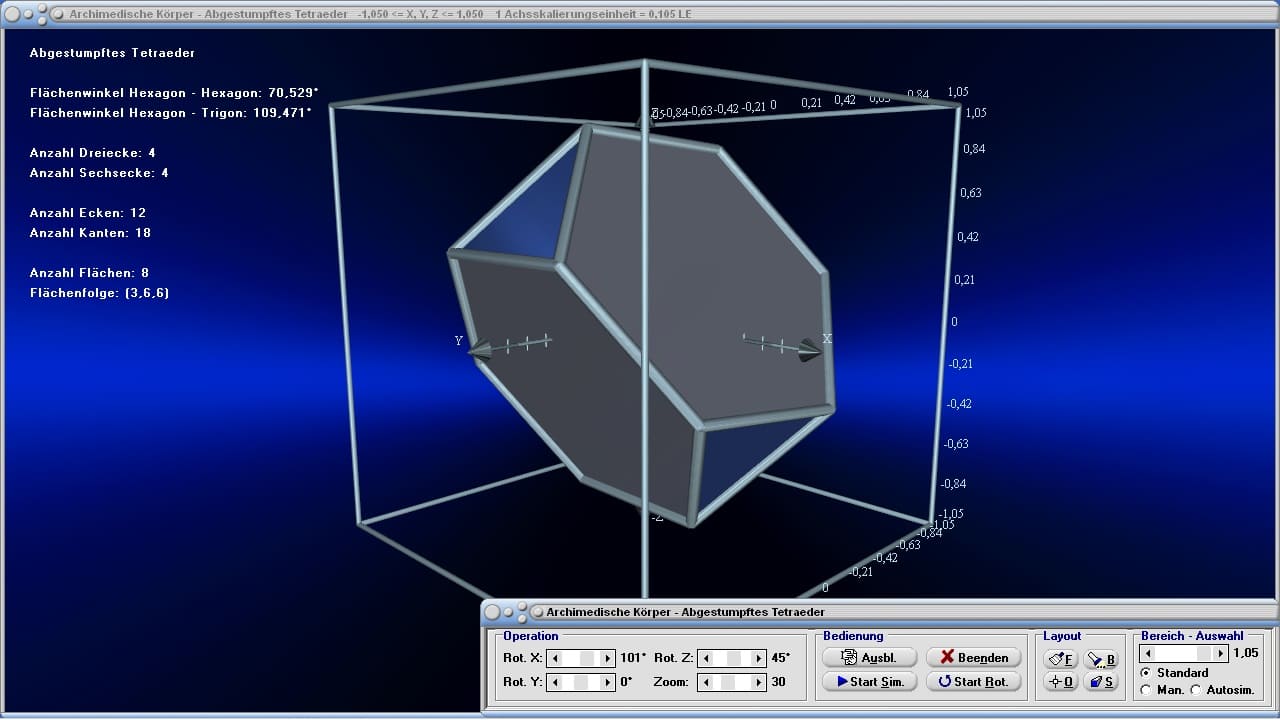The width and height of the screenshot is (1280, 720).
Task: Click the 'Anzahl Sechsecke: 4' text
Action: [x=99, y=173]
